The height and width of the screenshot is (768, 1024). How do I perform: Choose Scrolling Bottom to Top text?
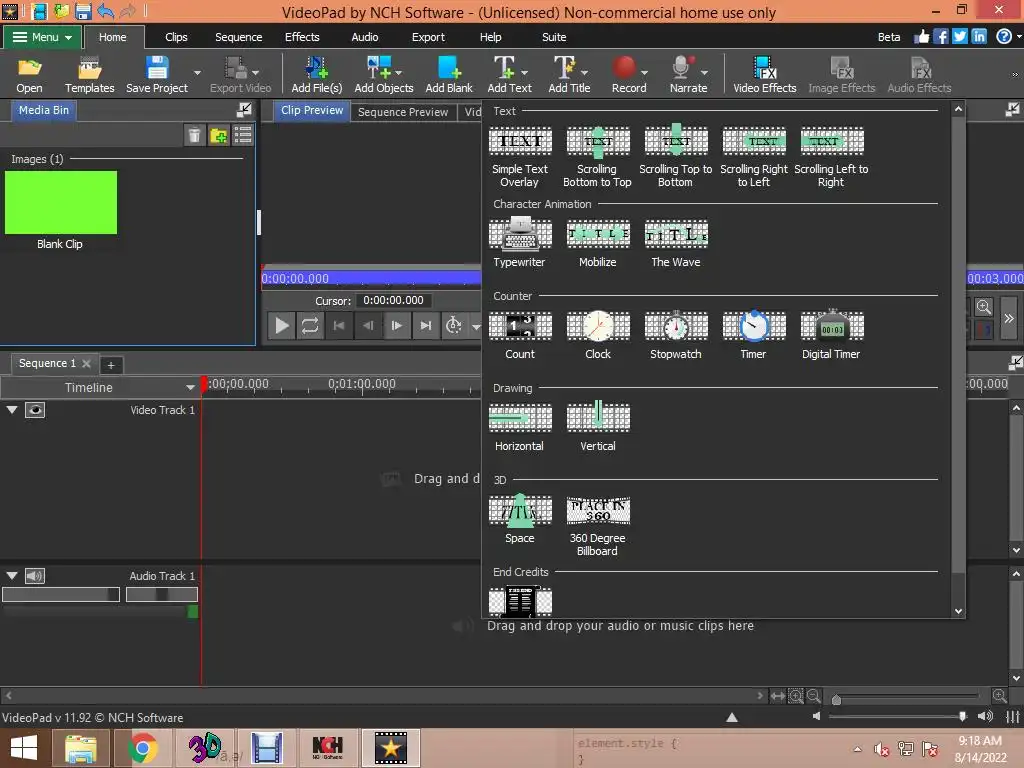click(598, 157)
